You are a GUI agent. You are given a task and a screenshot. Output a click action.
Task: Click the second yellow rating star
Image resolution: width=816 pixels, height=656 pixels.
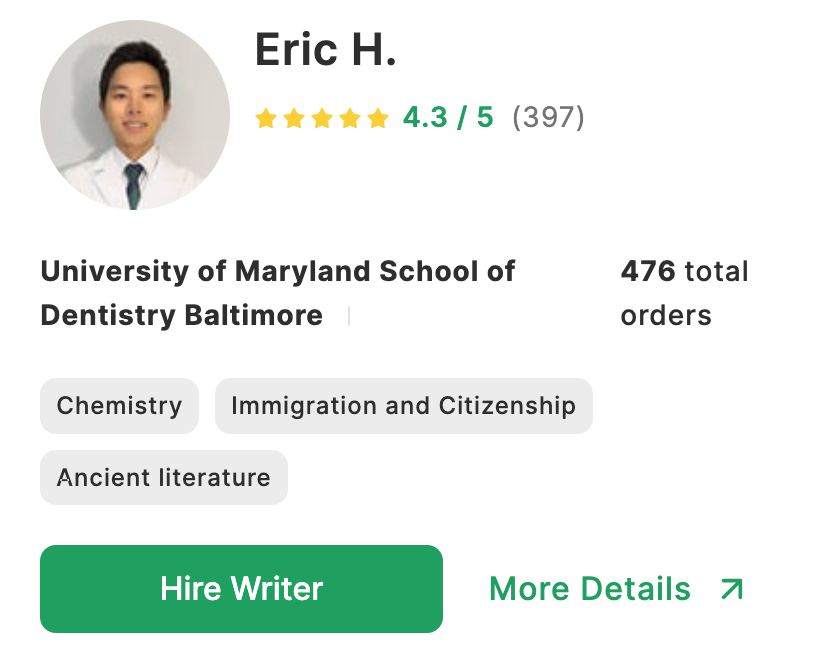293,119
